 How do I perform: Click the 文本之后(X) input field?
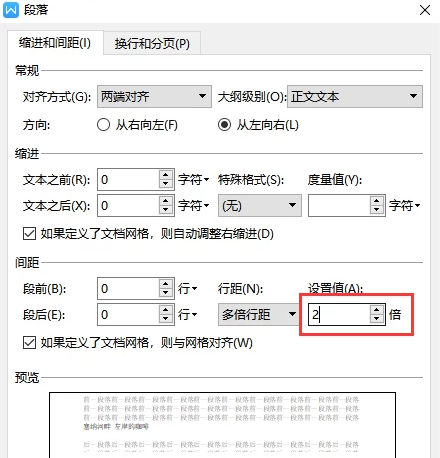tap(128, 206)
